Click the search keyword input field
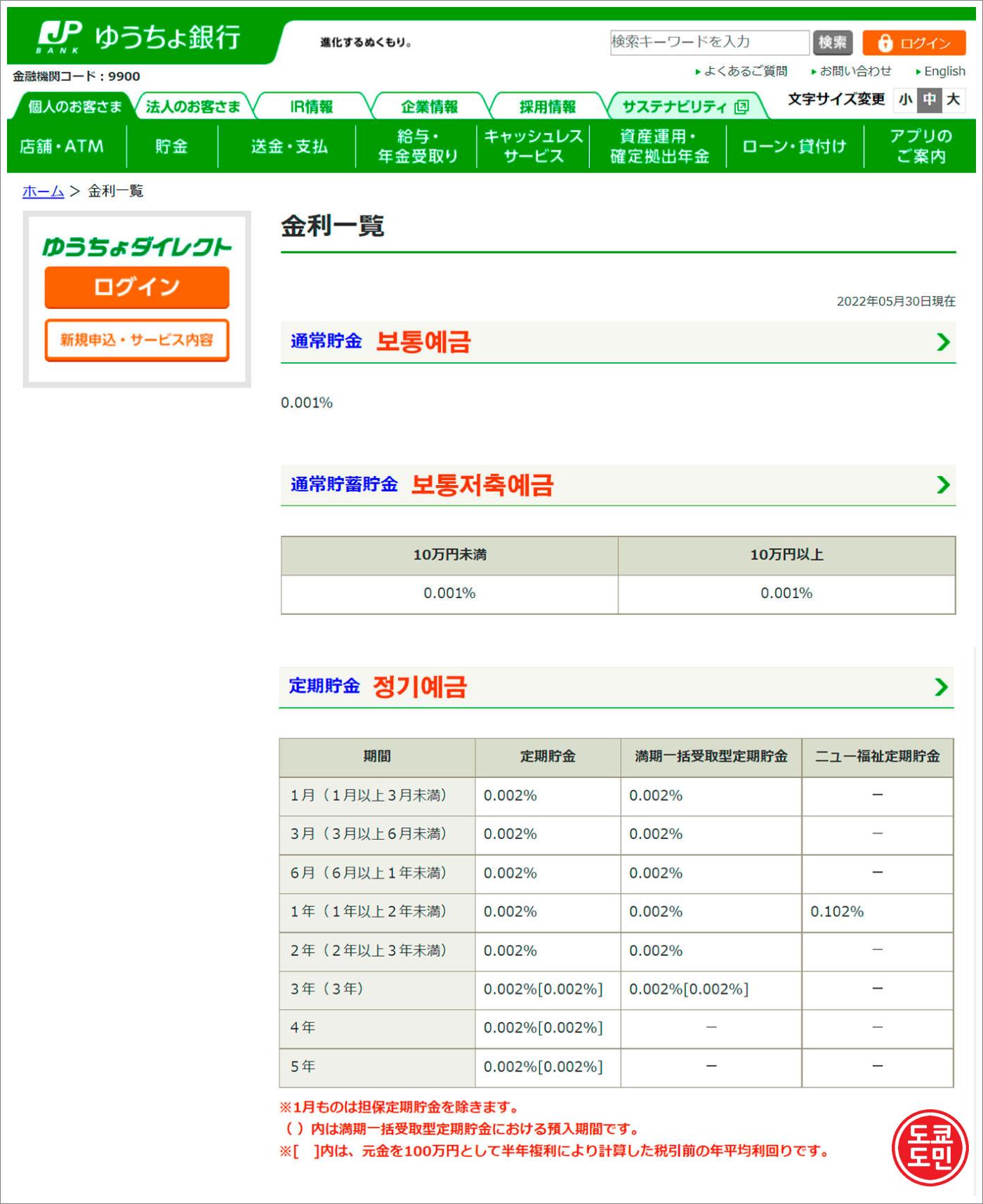 (x=709, y=42)
